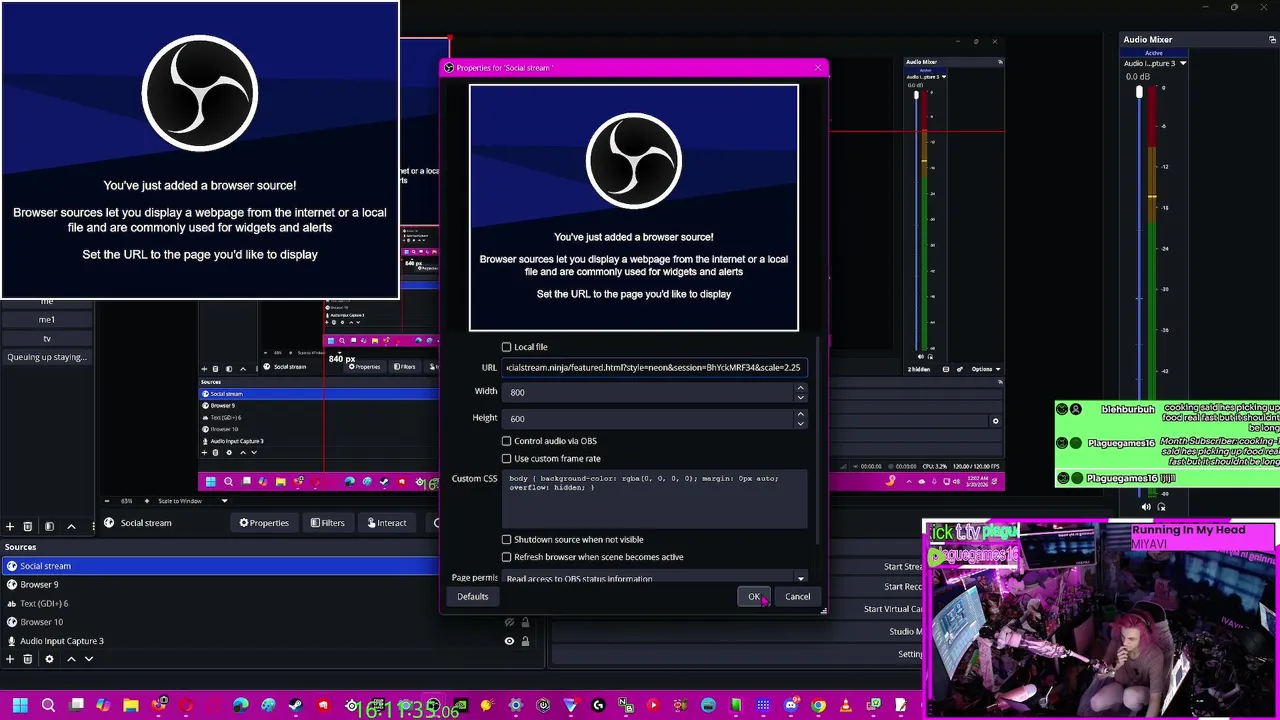Open Filters for Social stream

click(327, 523)
